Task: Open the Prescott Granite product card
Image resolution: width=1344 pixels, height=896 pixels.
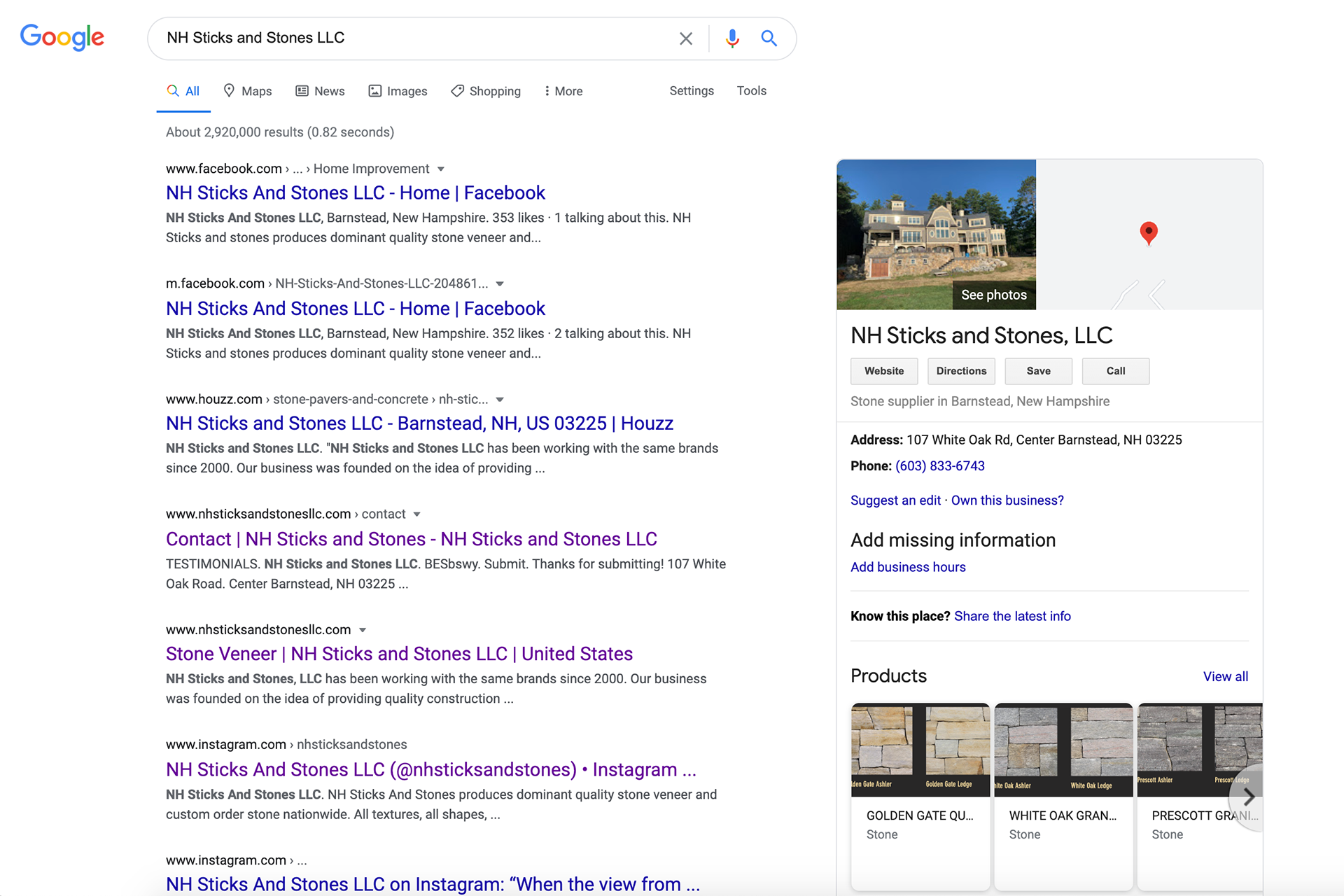Action: (x=1200, y=797)
